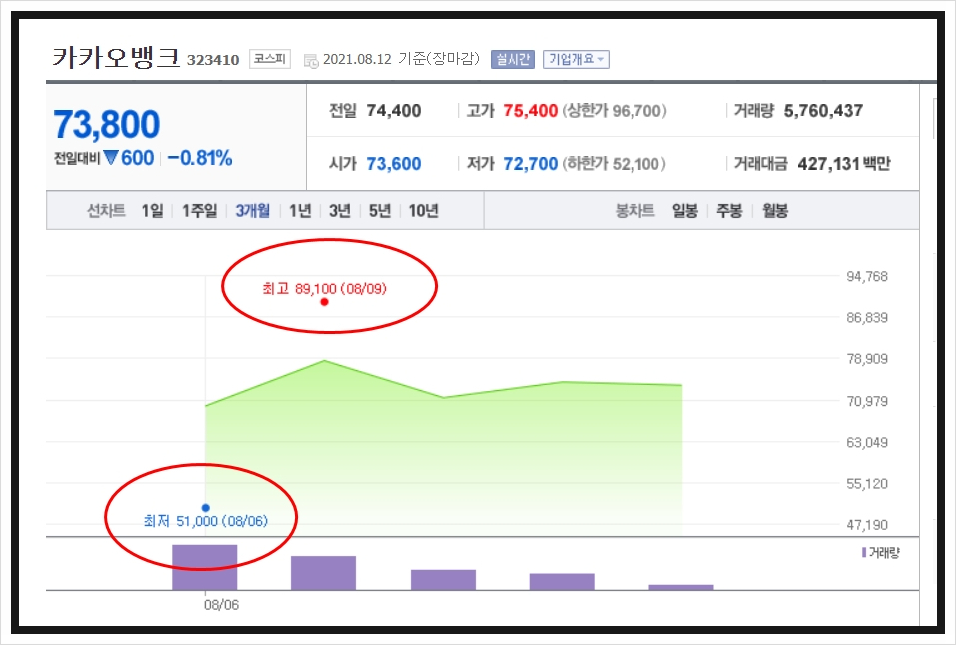Click the 코스피 market badge

pos(270,59)
